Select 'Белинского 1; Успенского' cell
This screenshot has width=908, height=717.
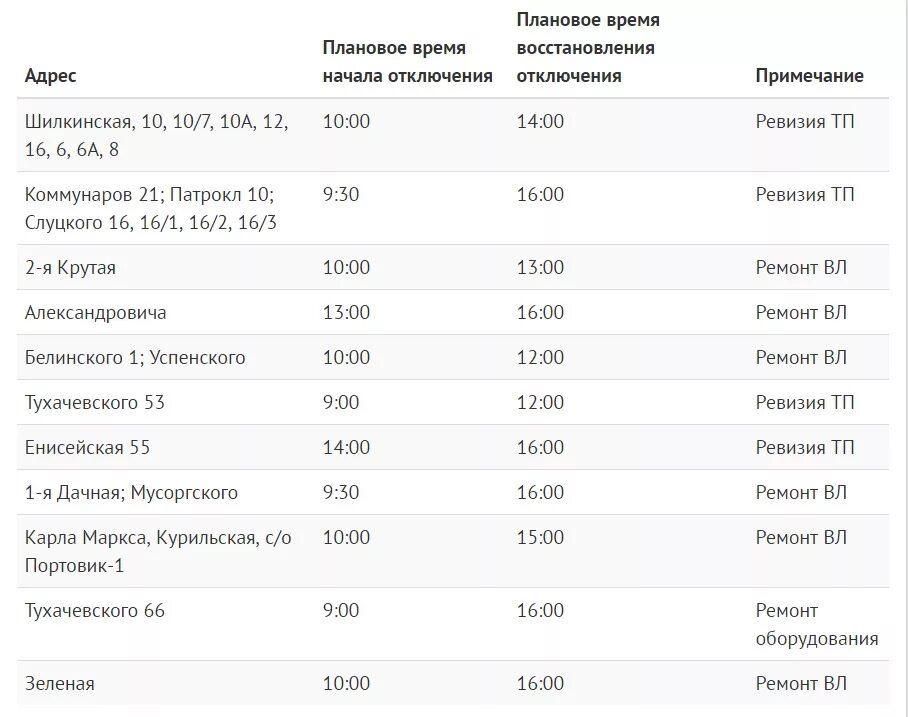pos(135,357)
